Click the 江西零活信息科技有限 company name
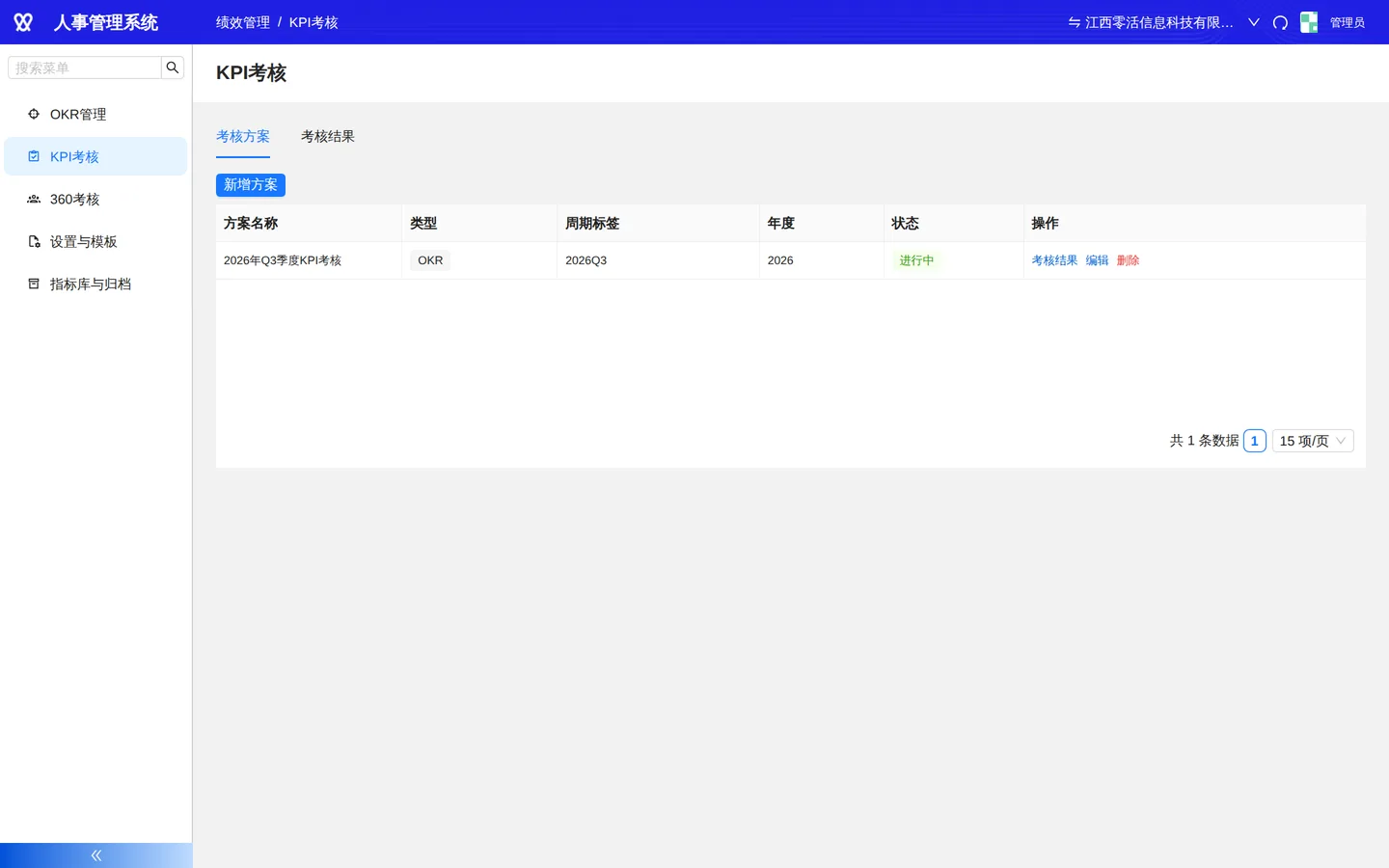 point(1159,22)
